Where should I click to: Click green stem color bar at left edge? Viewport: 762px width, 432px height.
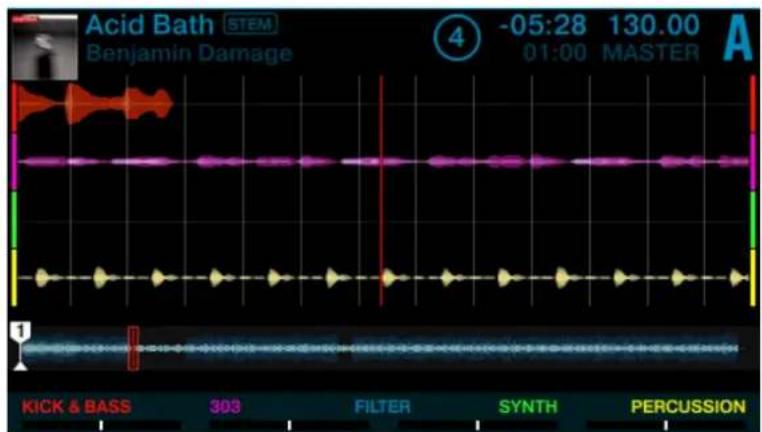click(14, 220)
